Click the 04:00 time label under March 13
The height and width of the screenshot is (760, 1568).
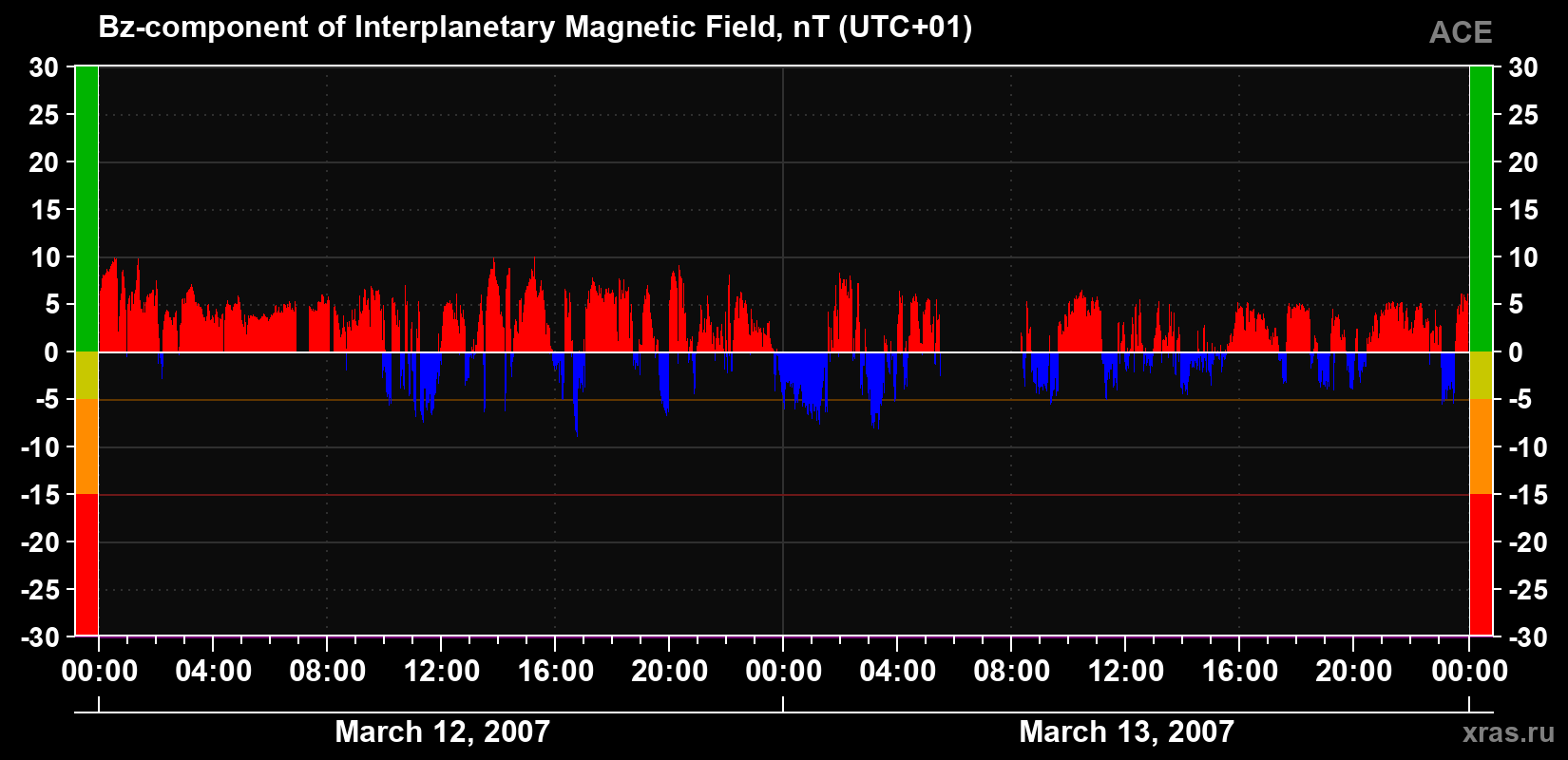click(x=898, y=672)
